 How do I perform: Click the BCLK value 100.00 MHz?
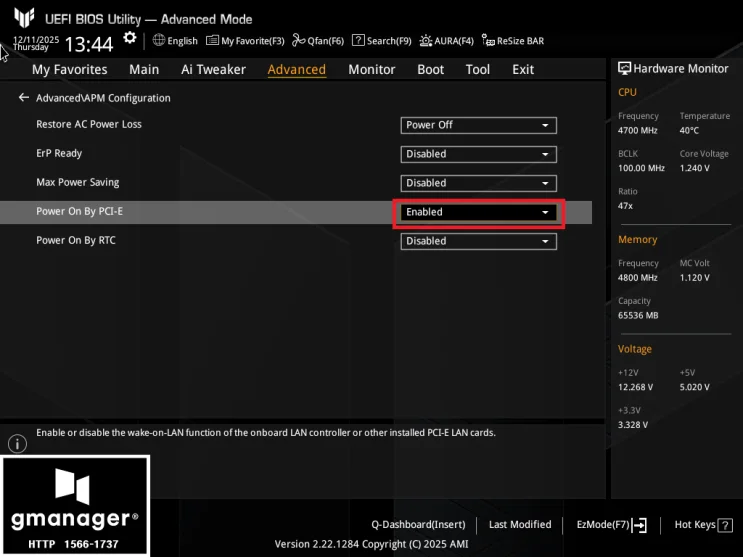click(641, 168)
